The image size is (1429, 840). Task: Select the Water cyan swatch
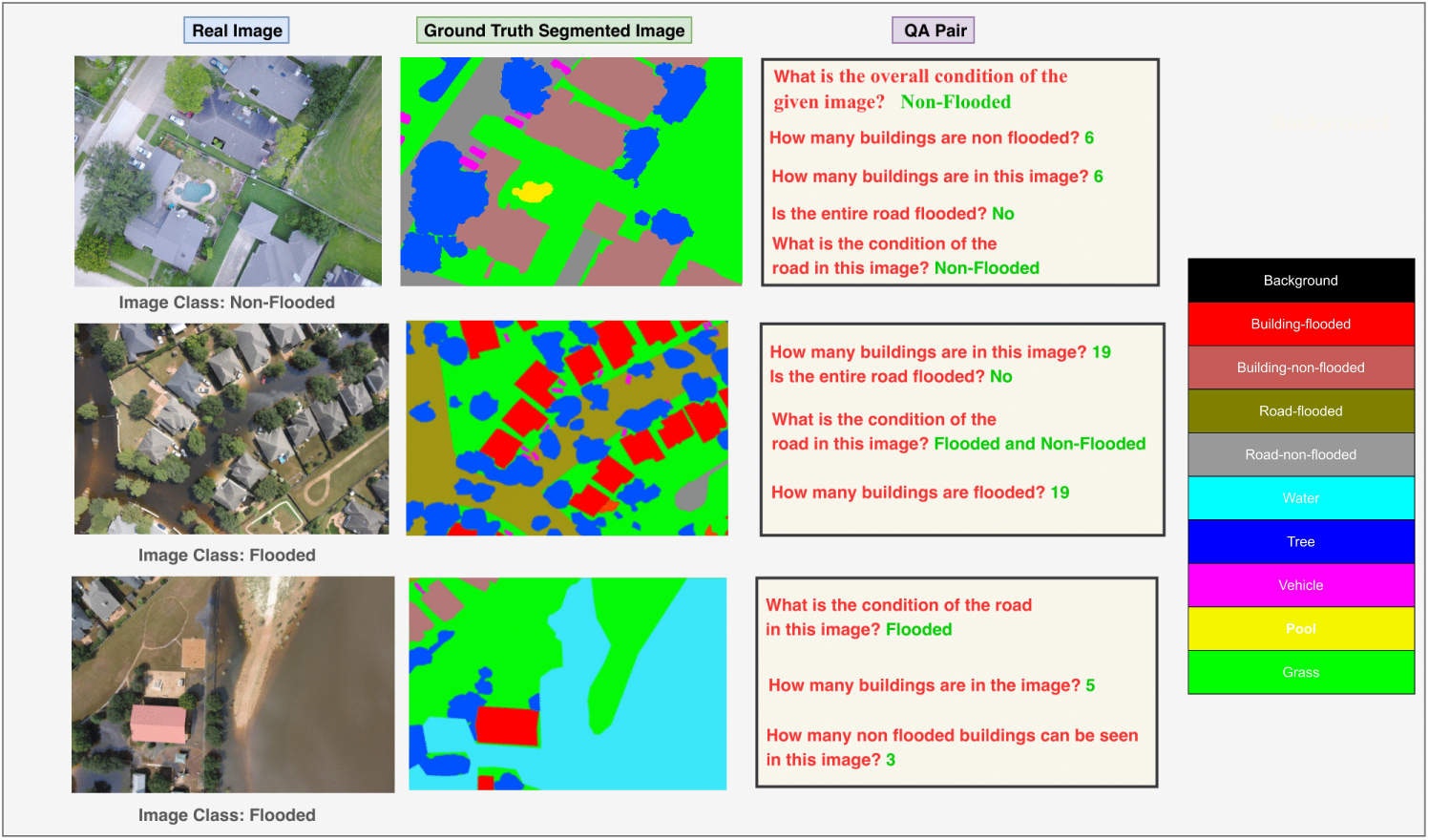(x=1301, y=498)
